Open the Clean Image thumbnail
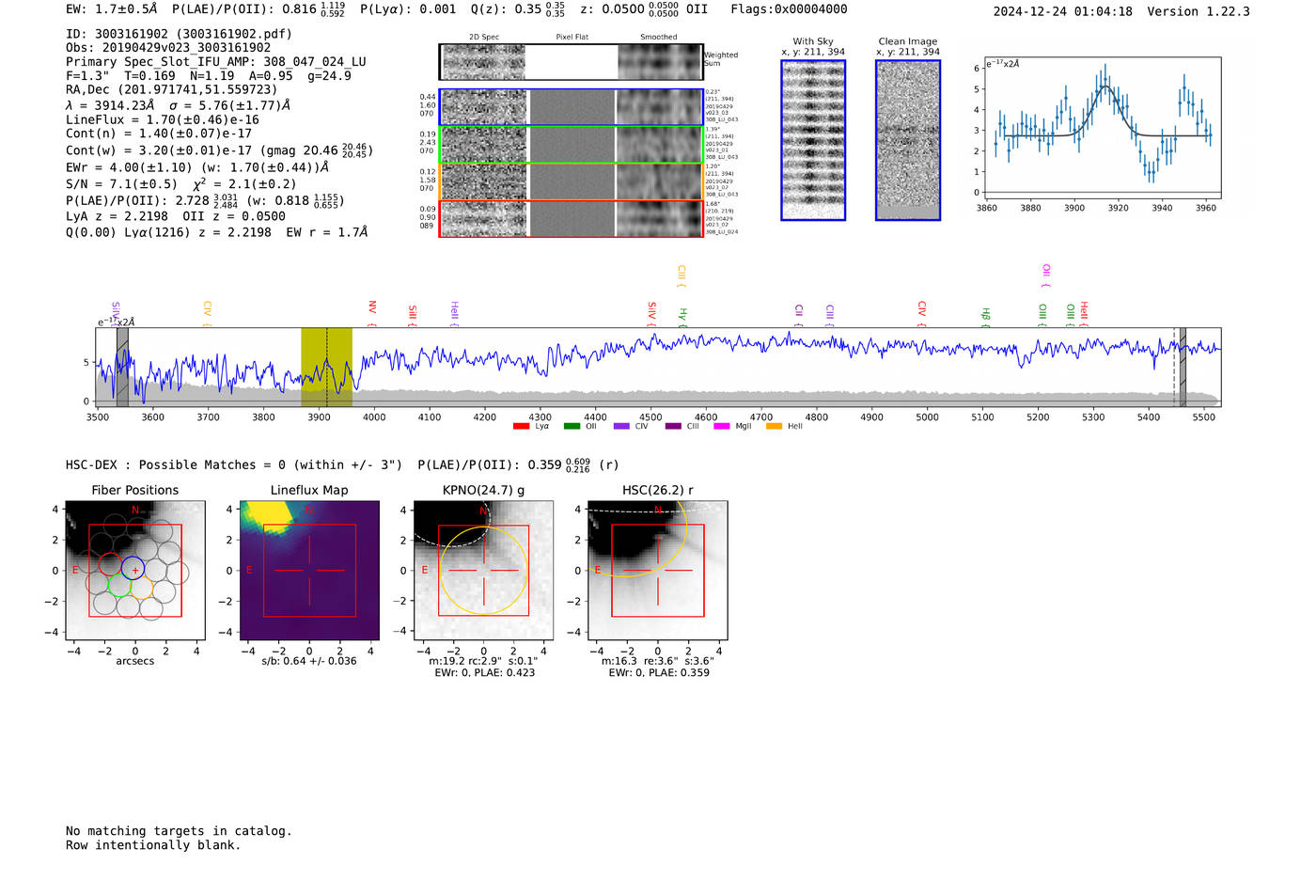1316x896 pixels. click(908, 140)
